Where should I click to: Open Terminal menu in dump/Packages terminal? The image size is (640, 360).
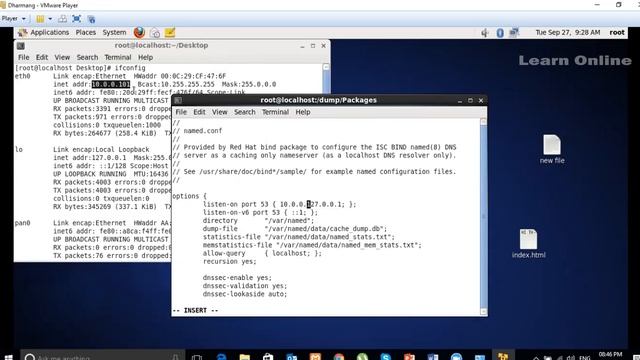275,112
